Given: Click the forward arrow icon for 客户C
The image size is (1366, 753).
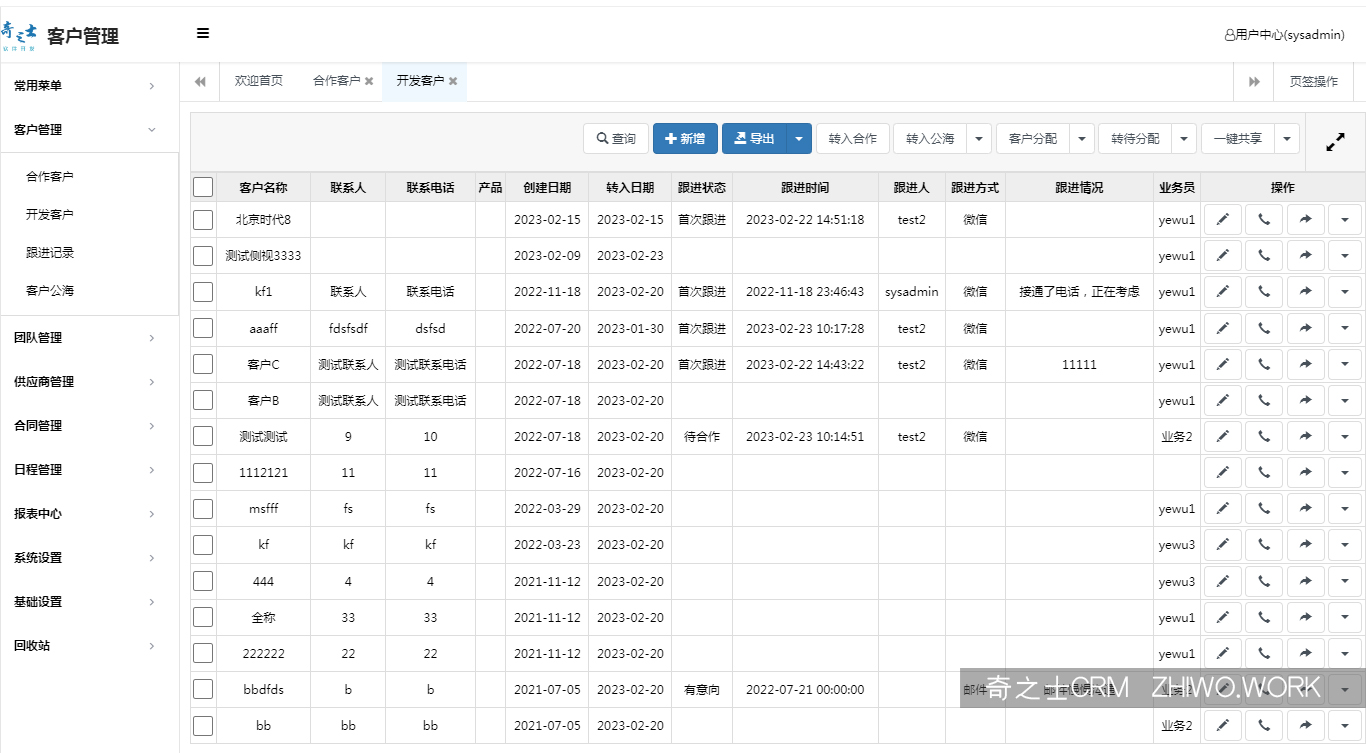Looking at the screenshot, I should (x=1305, y=363).
